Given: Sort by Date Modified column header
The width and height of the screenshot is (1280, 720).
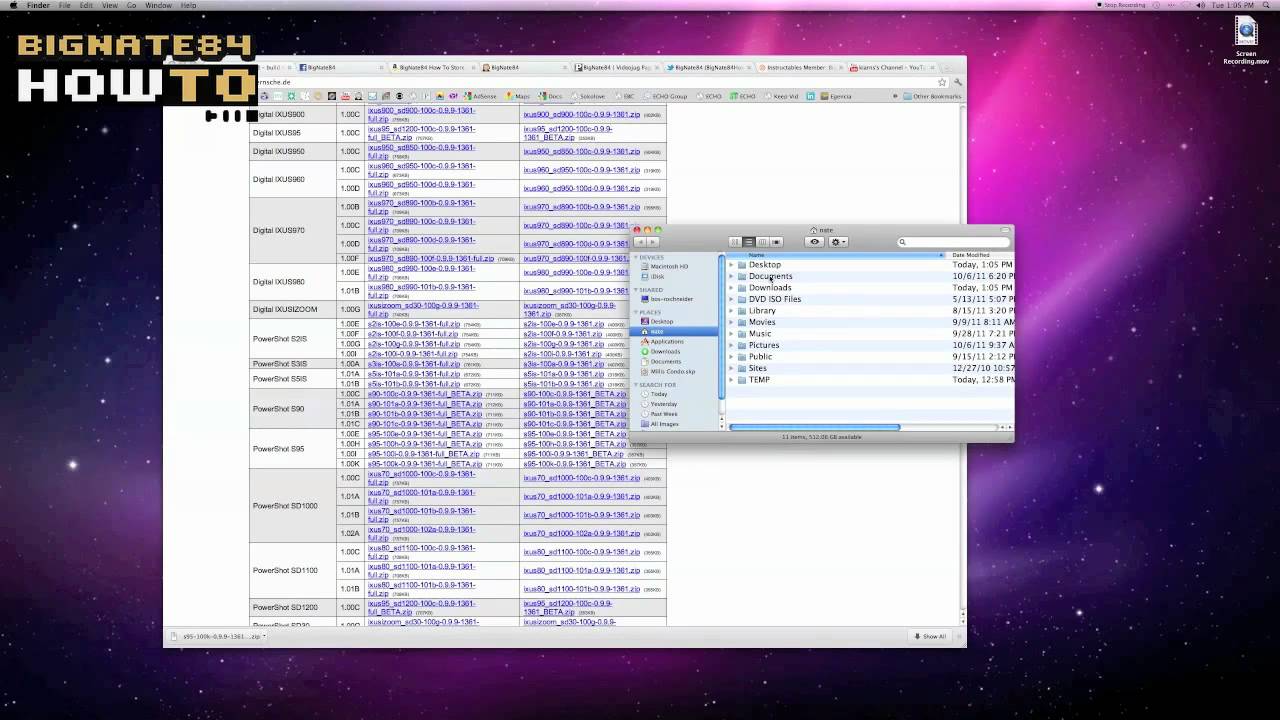Looking at the screenshot, I should (x=980, y=255).
